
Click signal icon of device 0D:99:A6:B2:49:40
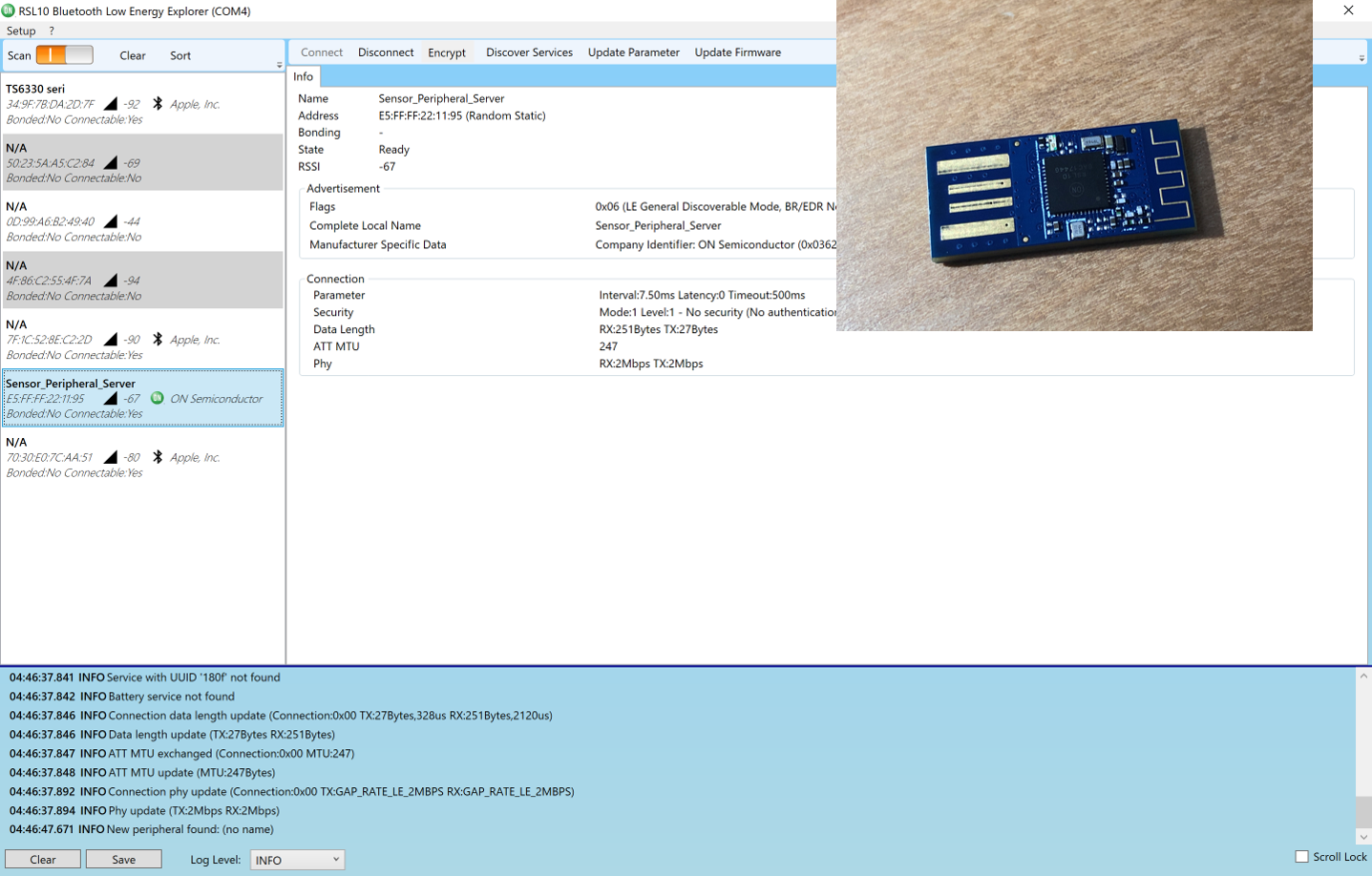point(111,221)
